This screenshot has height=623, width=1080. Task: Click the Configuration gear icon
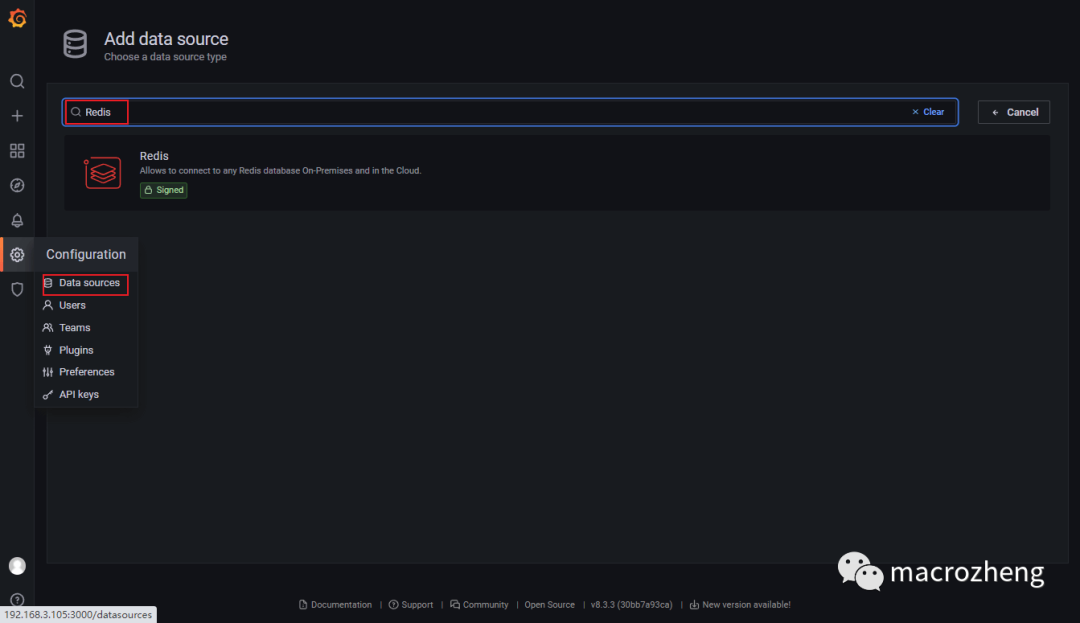[x=17, y=255]
